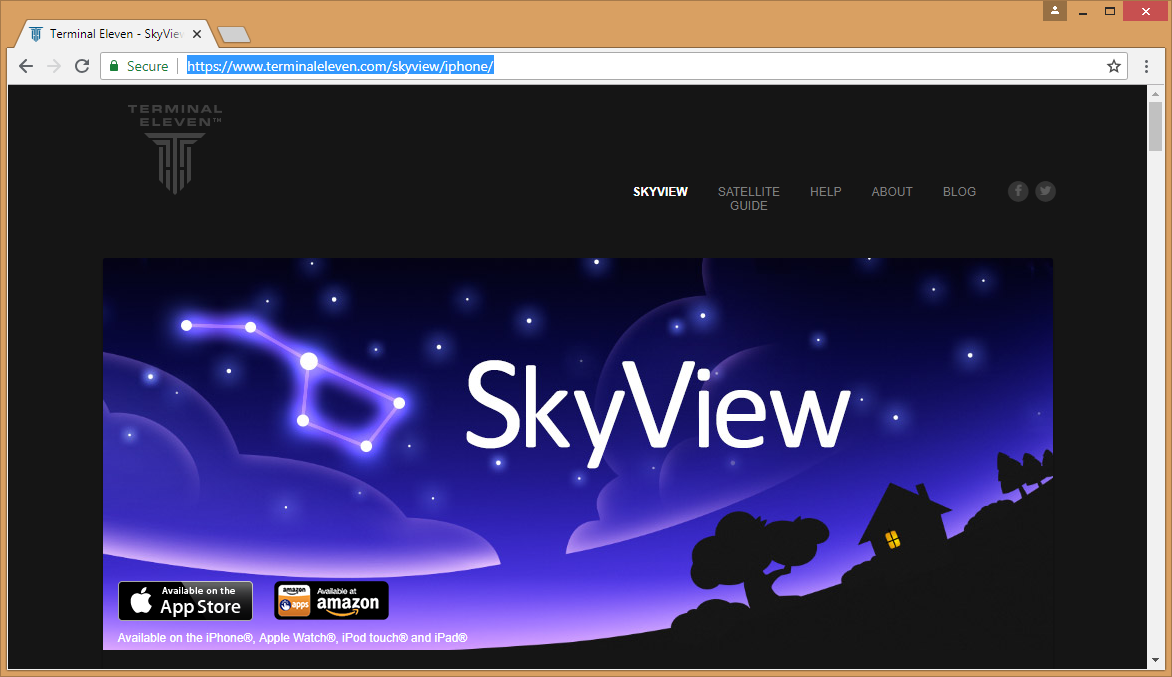Close the Terminal Eleven tab

(x=197, y=34)
